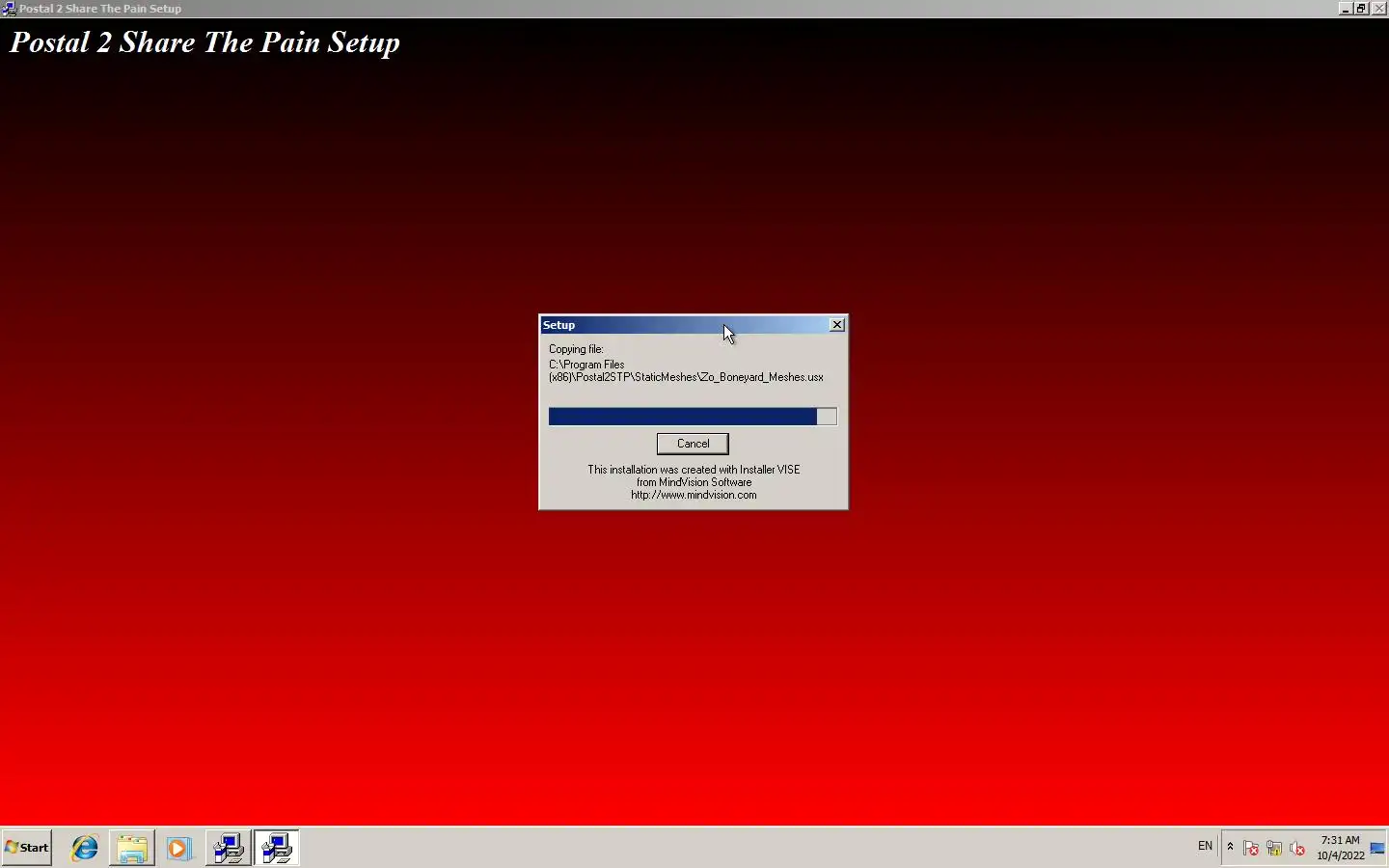Restore the Postal 2 Setup window
The image size is (1389, 868).
click(x=1361, y=8)
